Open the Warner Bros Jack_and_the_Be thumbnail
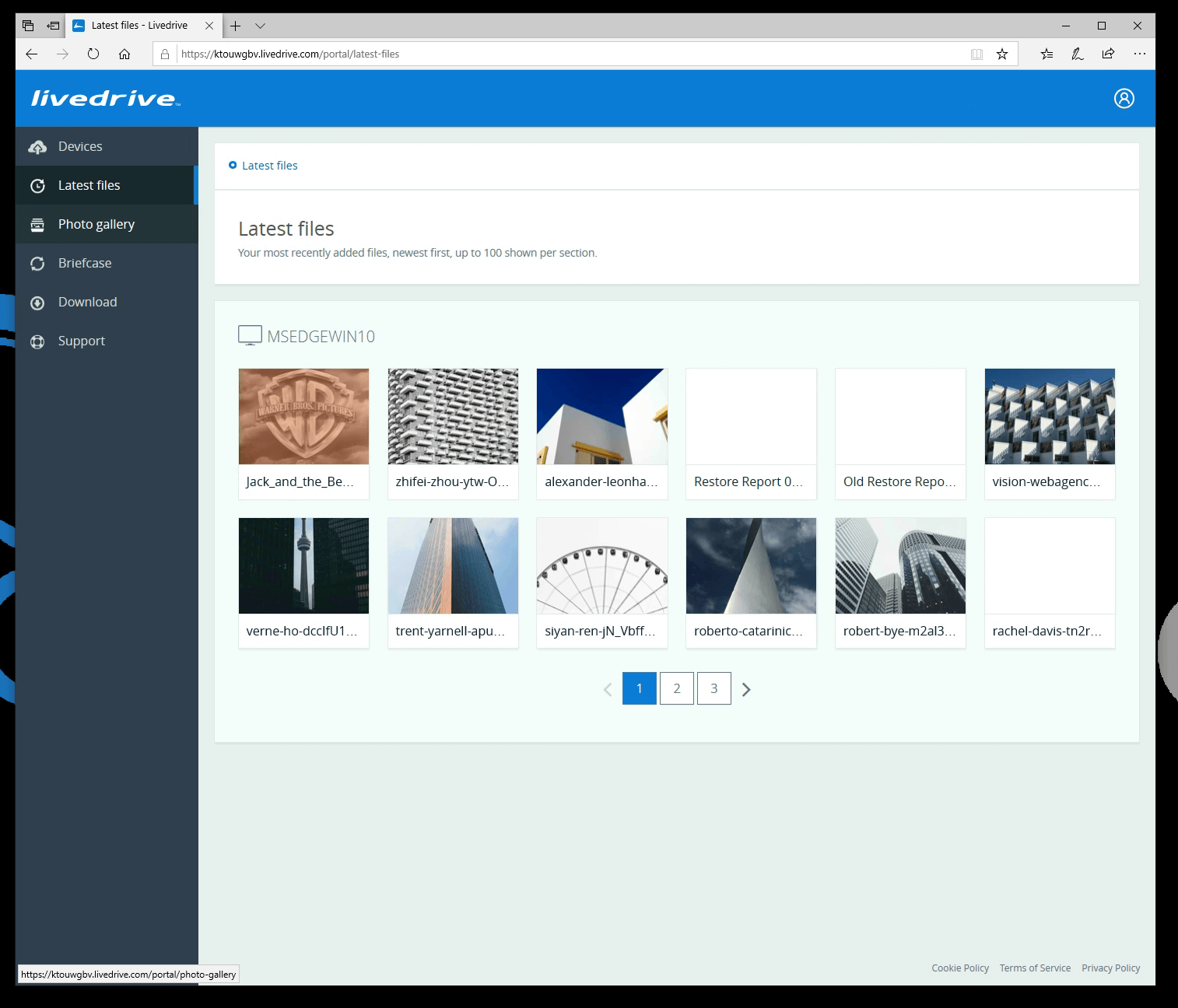Screen dimensions: 1178x1008 pos(303,417)
